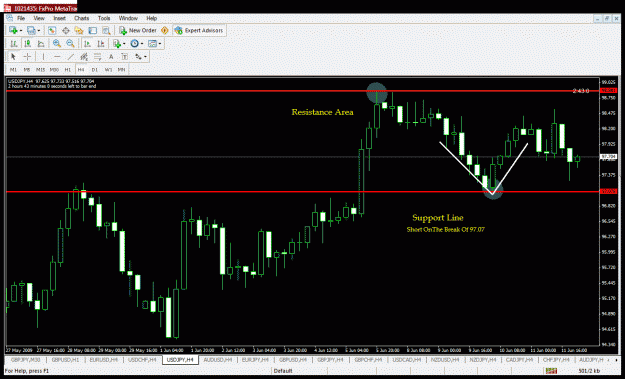Screen dimensions: 625x379
Task: Open the MetaEditor diamond icon
Action: click(x=165, y=31)
